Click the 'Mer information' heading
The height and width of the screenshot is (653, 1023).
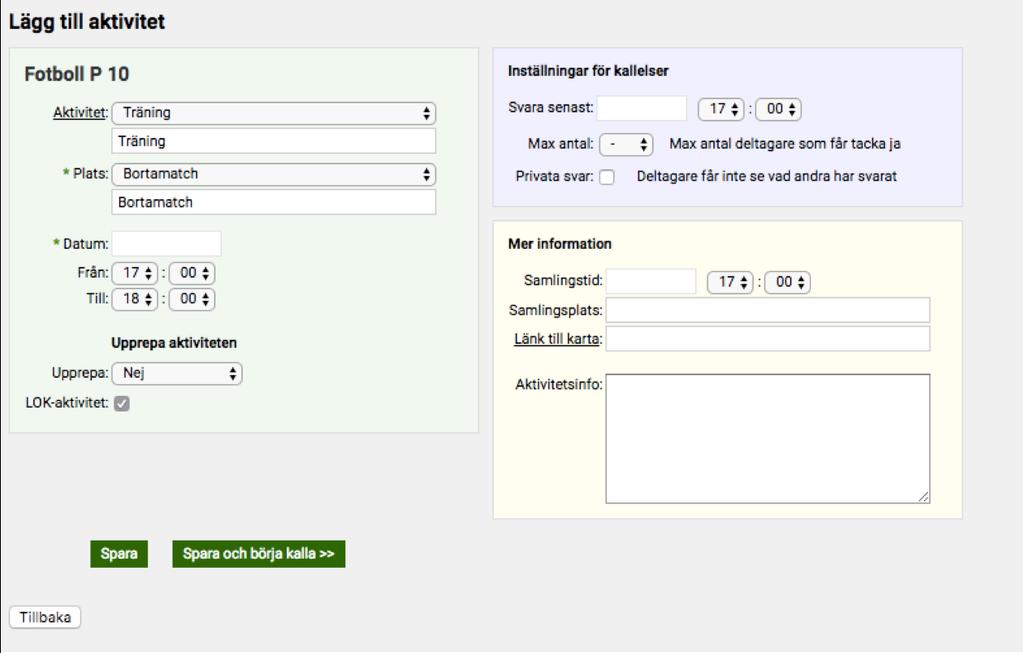pos(560,244)
